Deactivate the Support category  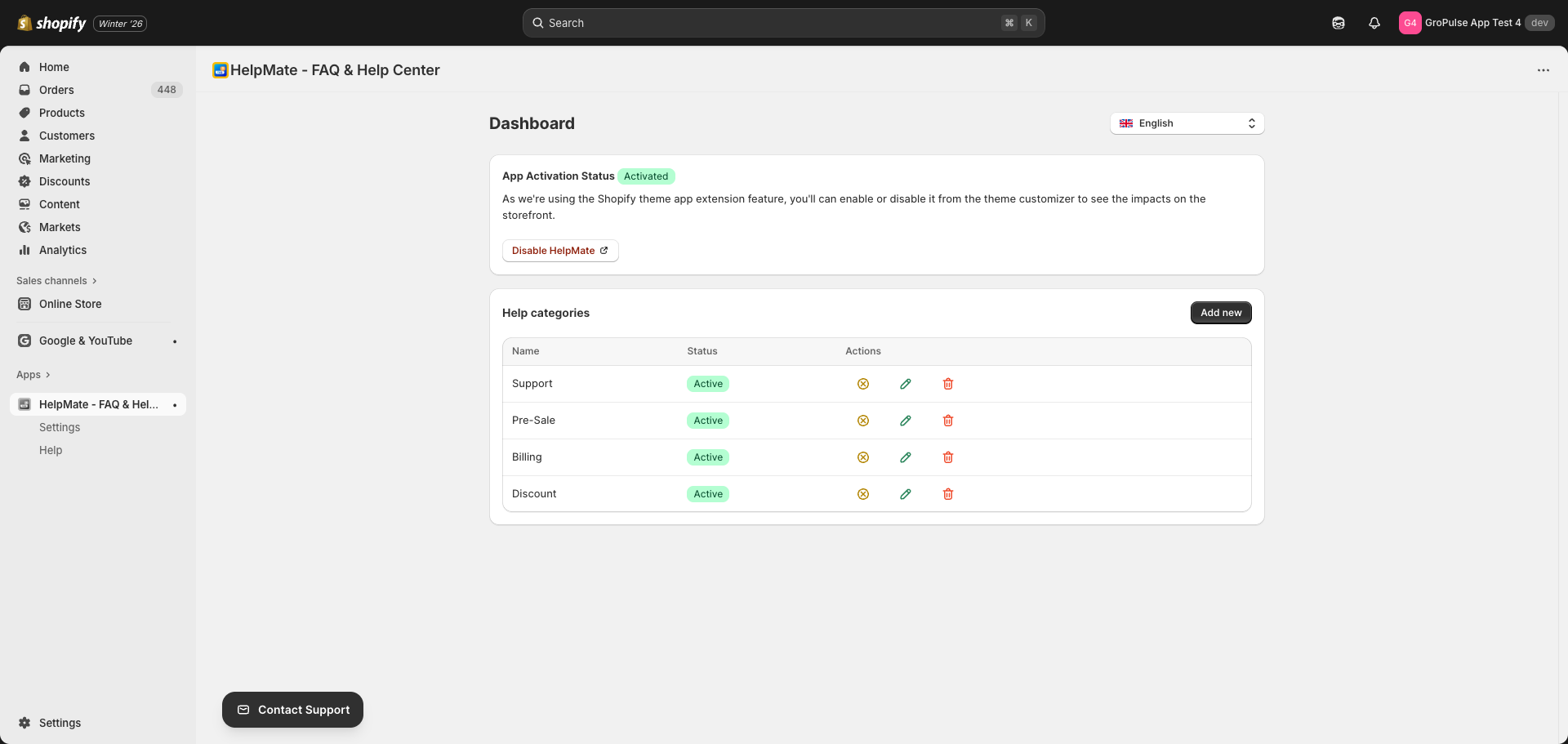[x=863, y=383]
